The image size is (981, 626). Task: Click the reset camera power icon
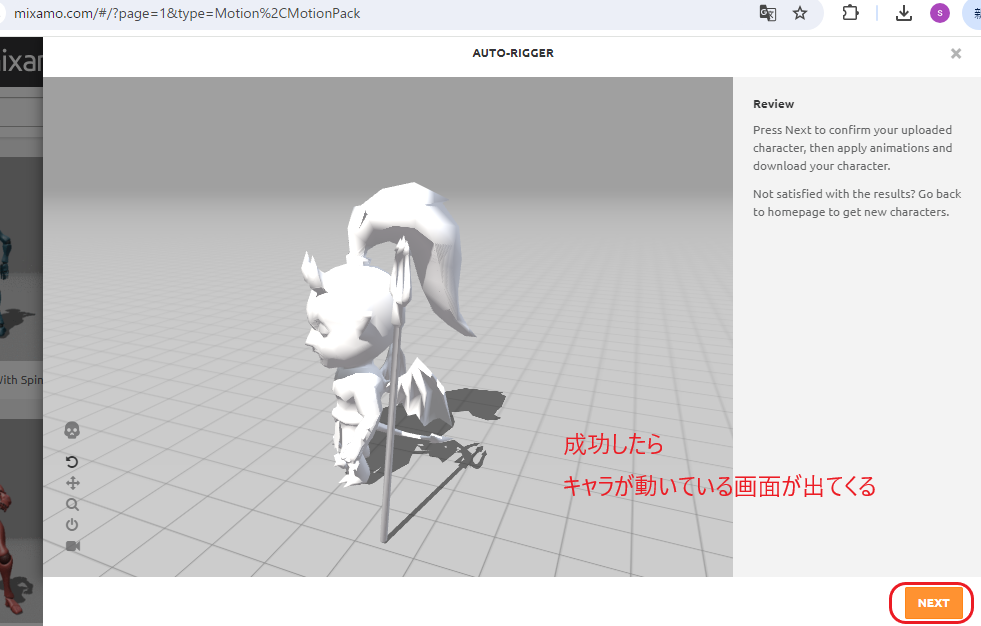tap(72, 525)
